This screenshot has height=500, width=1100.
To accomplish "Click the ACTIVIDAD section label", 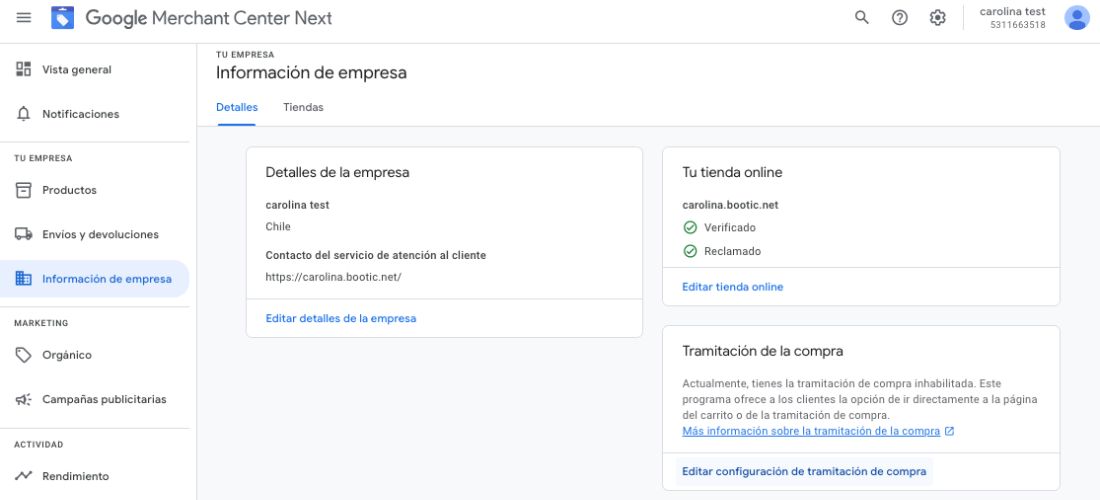I will (39, 445).
